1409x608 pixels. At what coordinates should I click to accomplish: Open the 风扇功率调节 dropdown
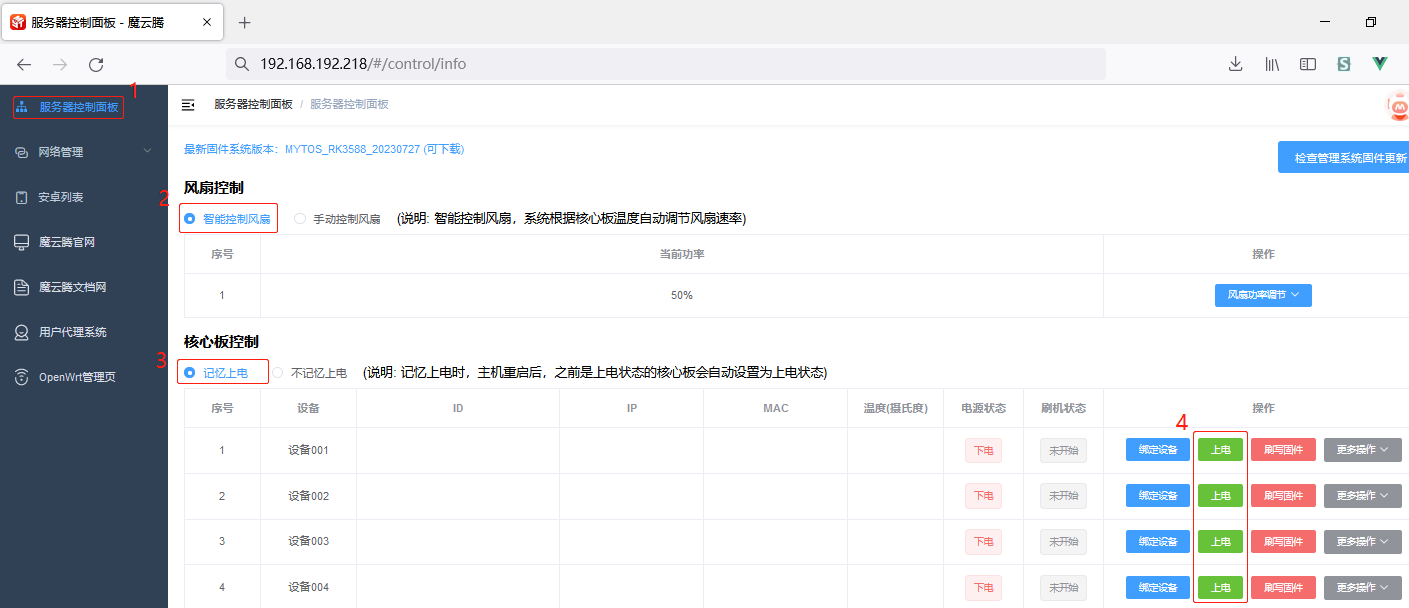click(x=1263, y=295)
